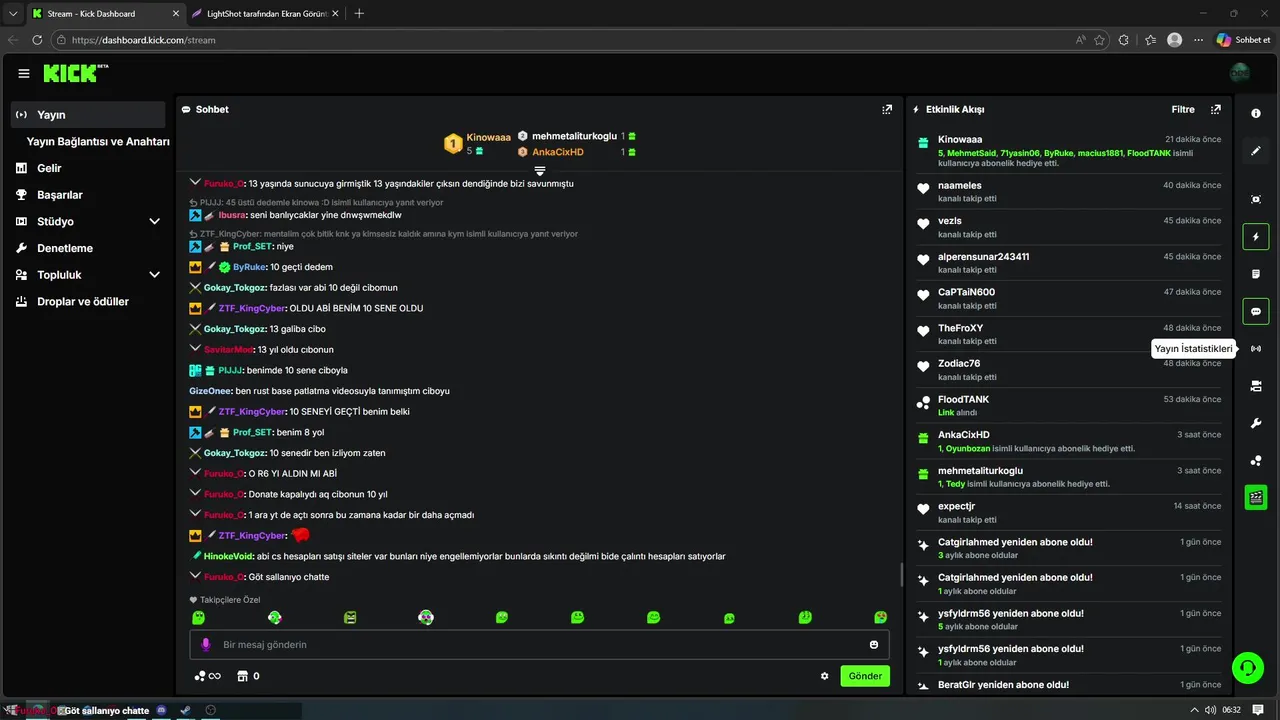Click username HinokeVoid in chat

228,556
